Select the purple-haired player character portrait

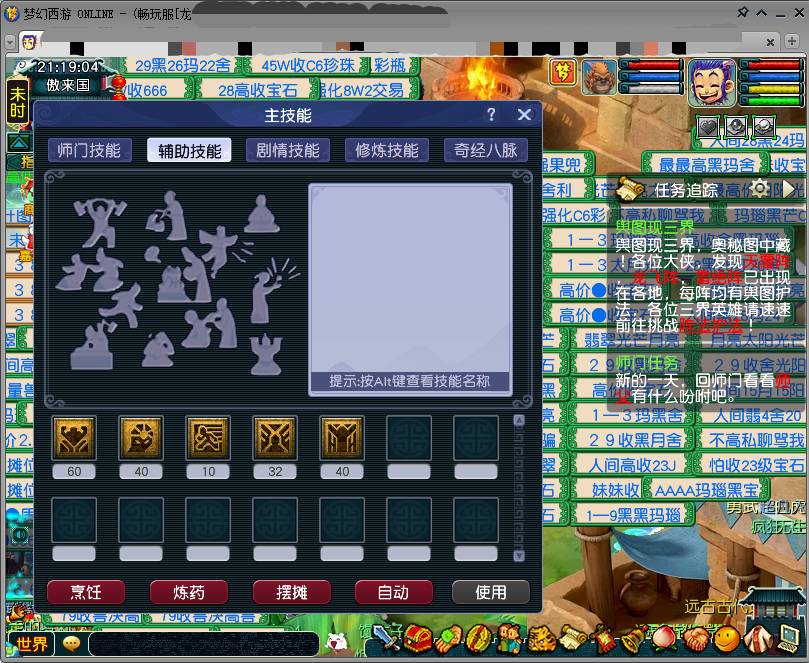(x=712, y=83)
